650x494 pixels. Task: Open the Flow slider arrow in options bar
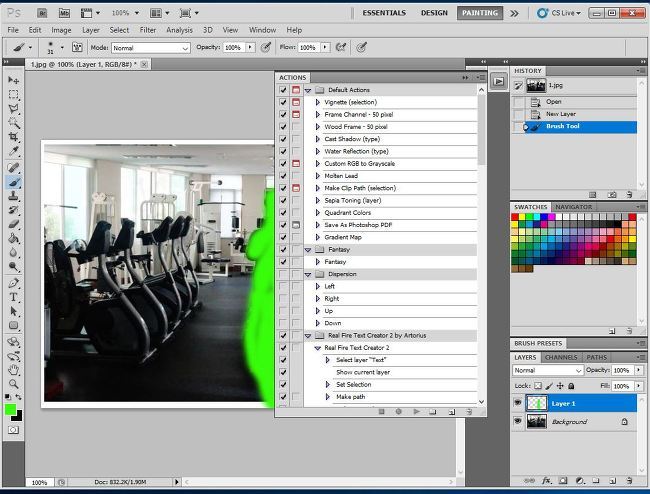coord(325,47)
